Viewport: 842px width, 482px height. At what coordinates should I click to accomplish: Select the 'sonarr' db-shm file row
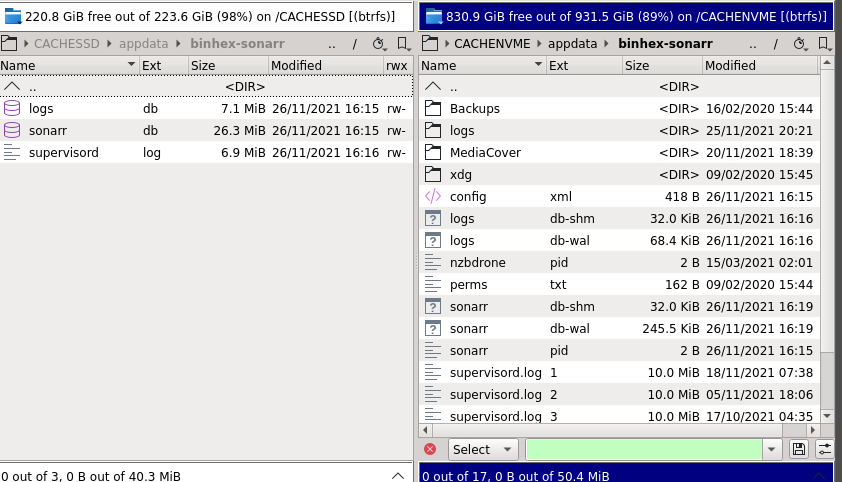pos(620,306)
